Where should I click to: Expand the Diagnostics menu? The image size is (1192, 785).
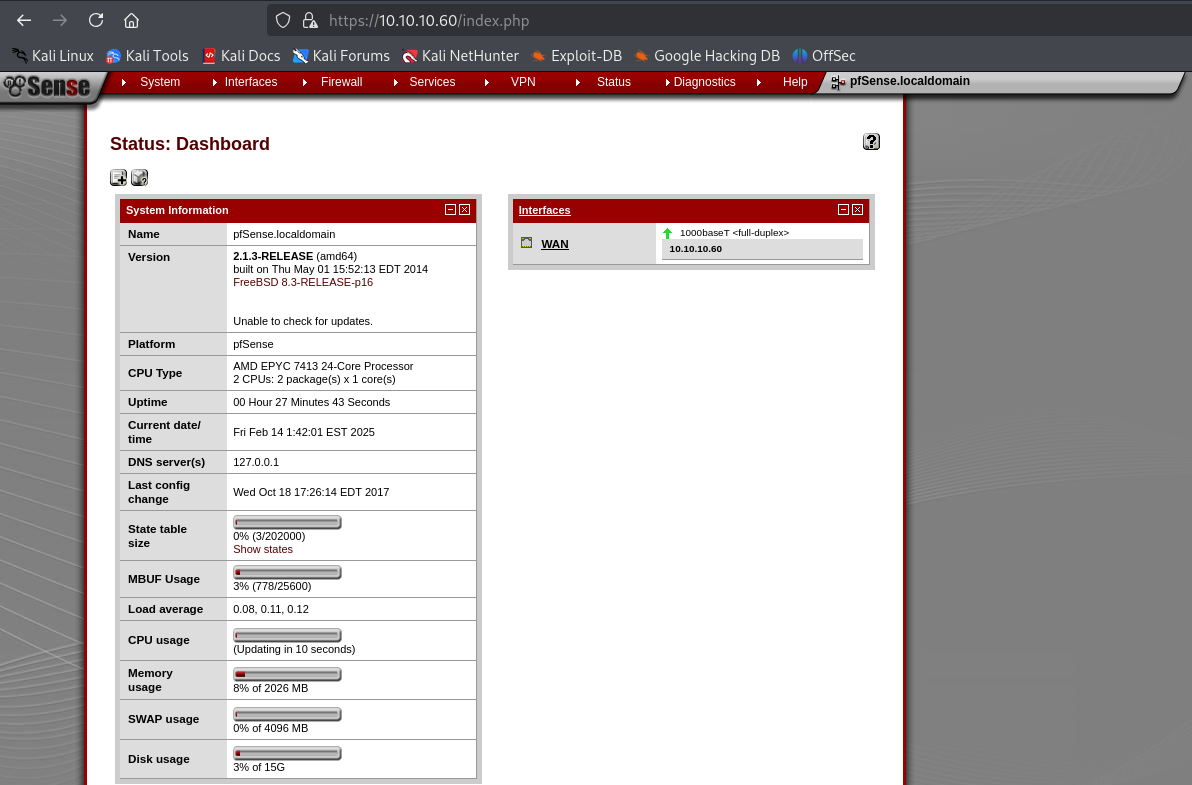704,82
